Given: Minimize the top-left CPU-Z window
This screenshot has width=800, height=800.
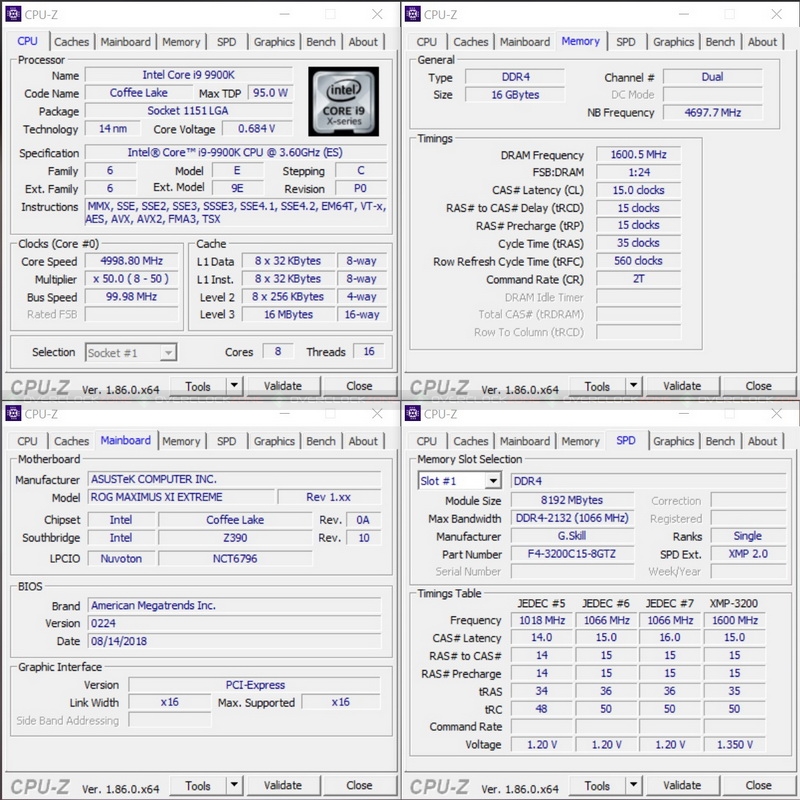Looking at the screenshot, I should click(x=285, y=14).
